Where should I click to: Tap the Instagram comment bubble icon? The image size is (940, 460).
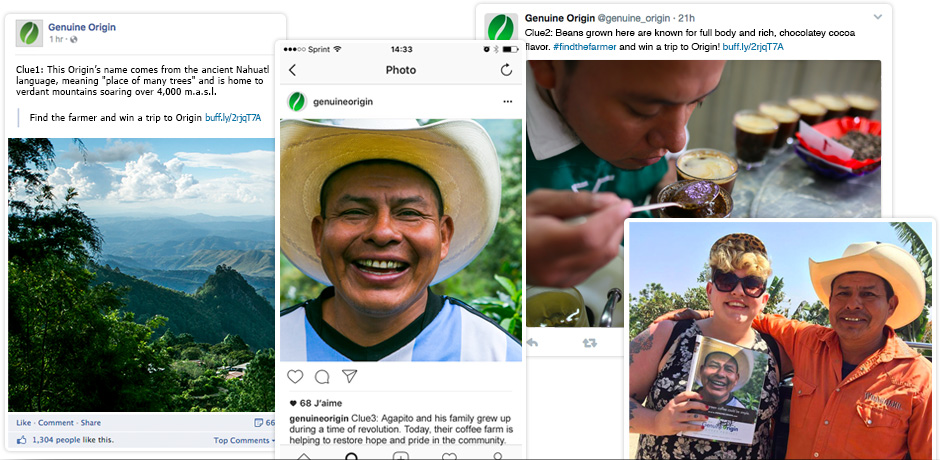click(322, 377)
